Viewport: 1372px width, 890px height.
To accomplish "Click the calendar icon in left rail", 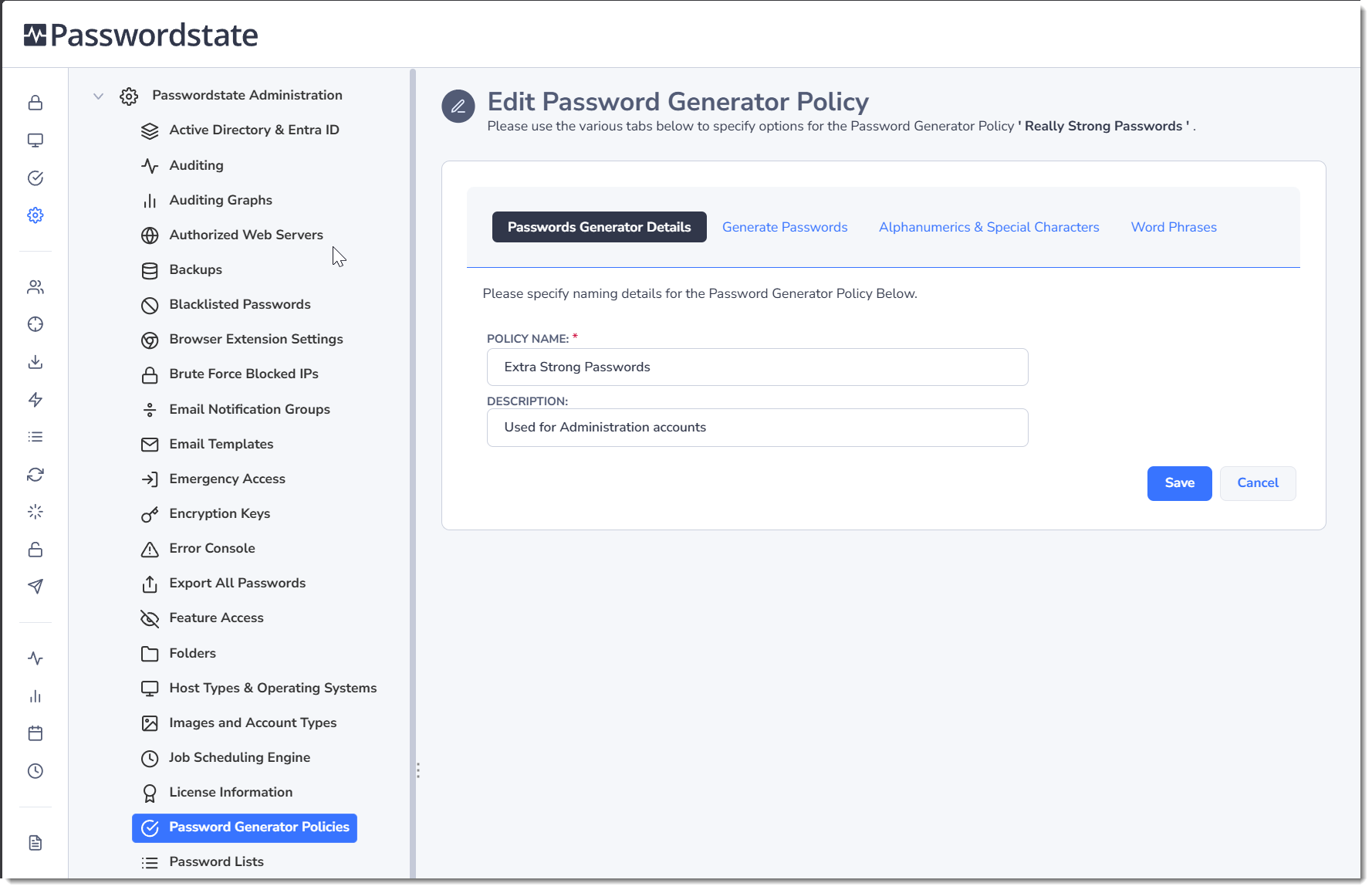I will (35, 733).
